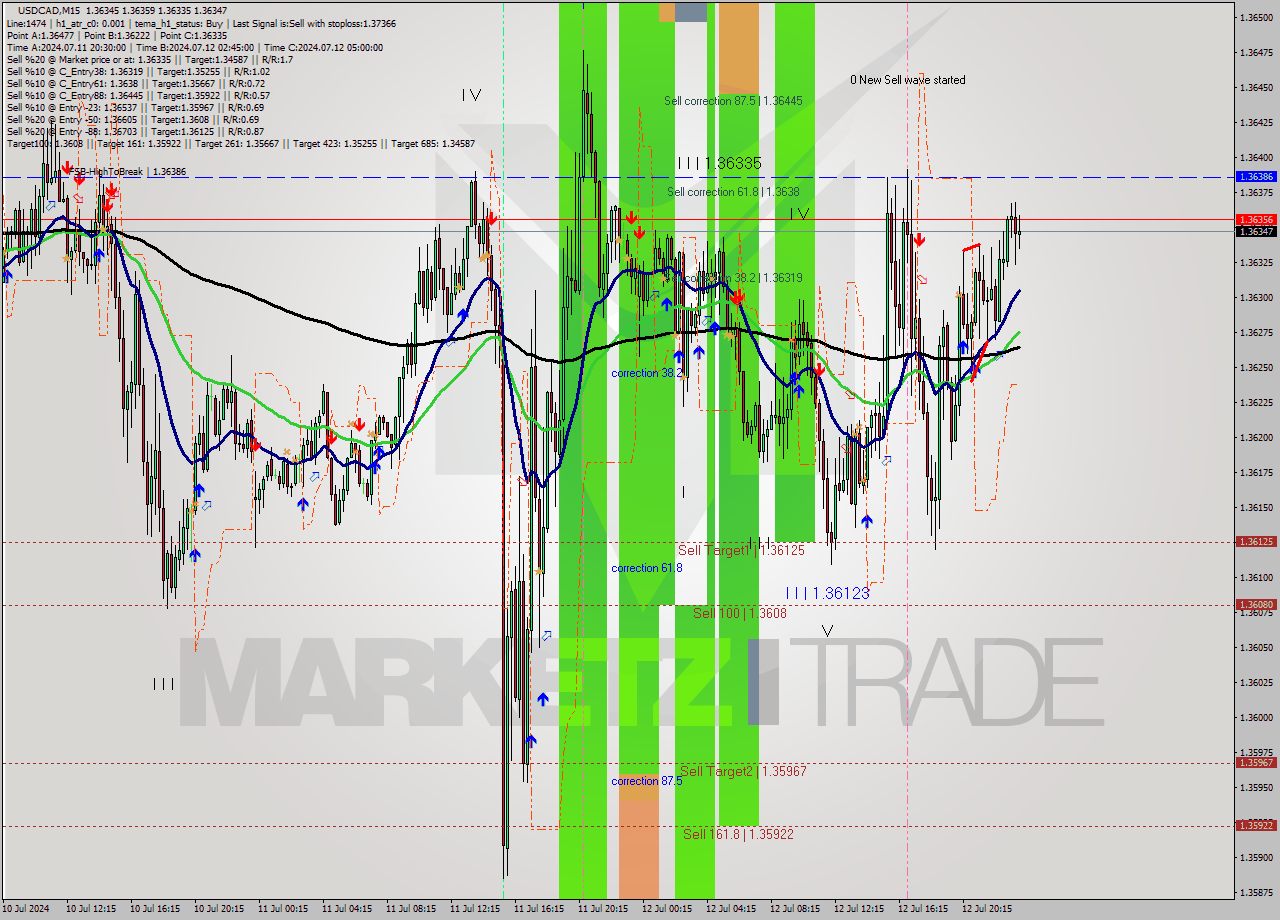Click 'Sell correction 87.5 | 1.36445' label
This screenshot has height=920, width=1280.
tap(733, 101)
